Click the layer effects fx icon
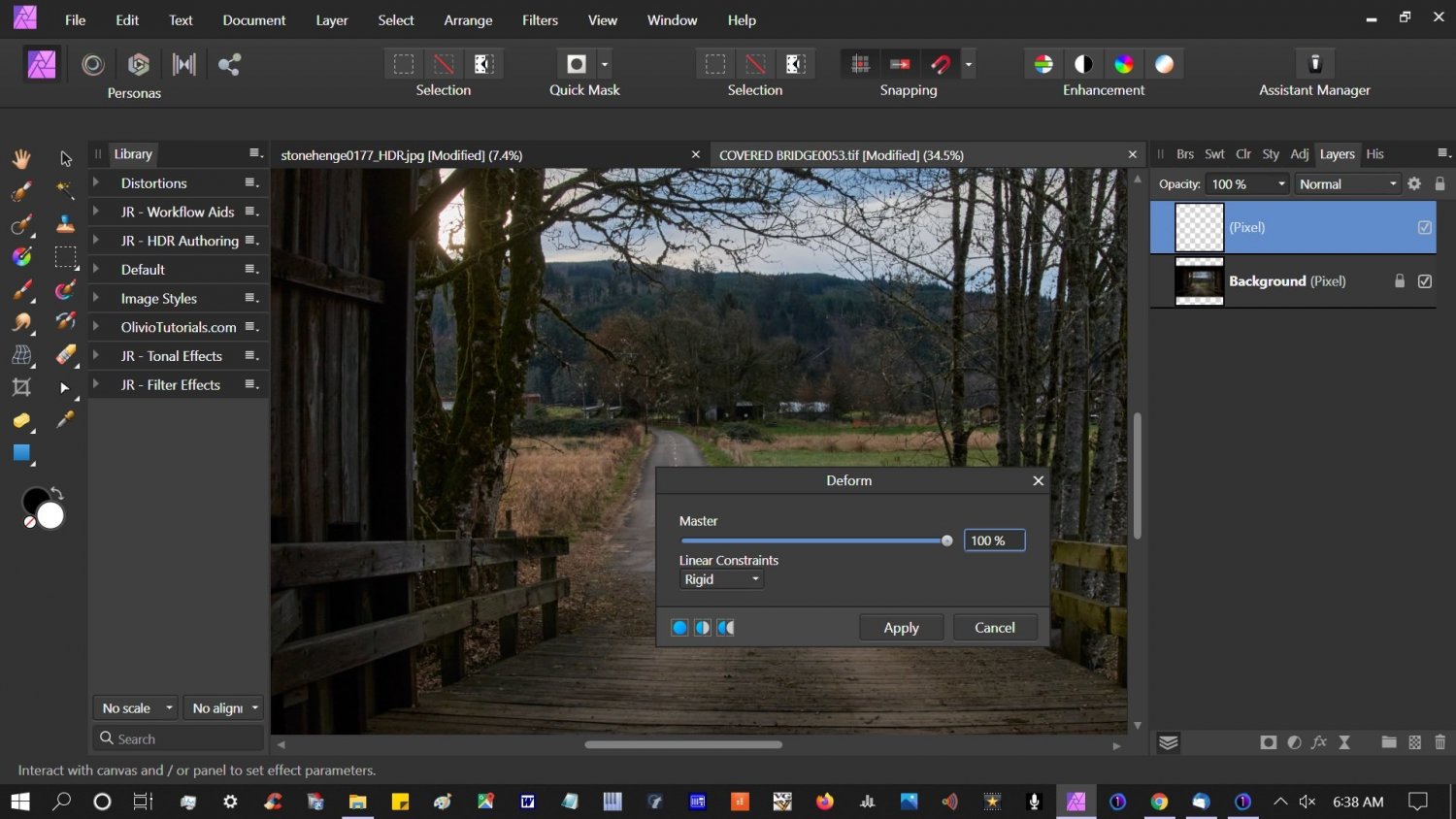Screen dimensions: 1456x819 (x=1318, y=742)
